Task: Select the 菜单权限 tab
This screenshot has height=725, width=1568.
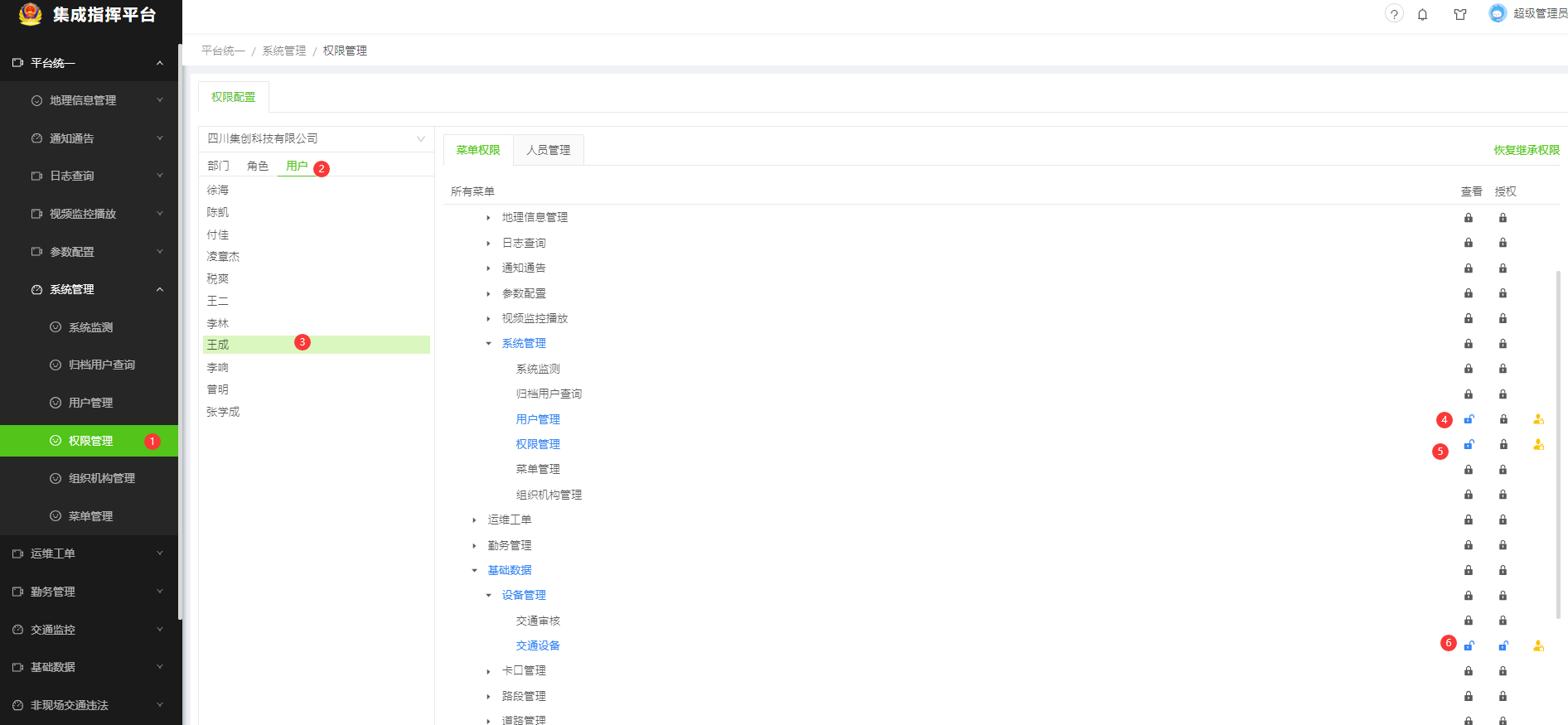Action: point(478,150)
